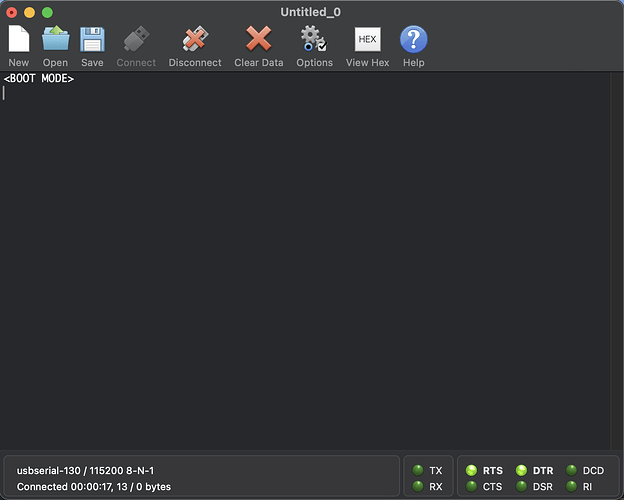The height and width of the screenshot is (500, 624).
Task: Click the CTS indicator light
Action: pos(472,487)
